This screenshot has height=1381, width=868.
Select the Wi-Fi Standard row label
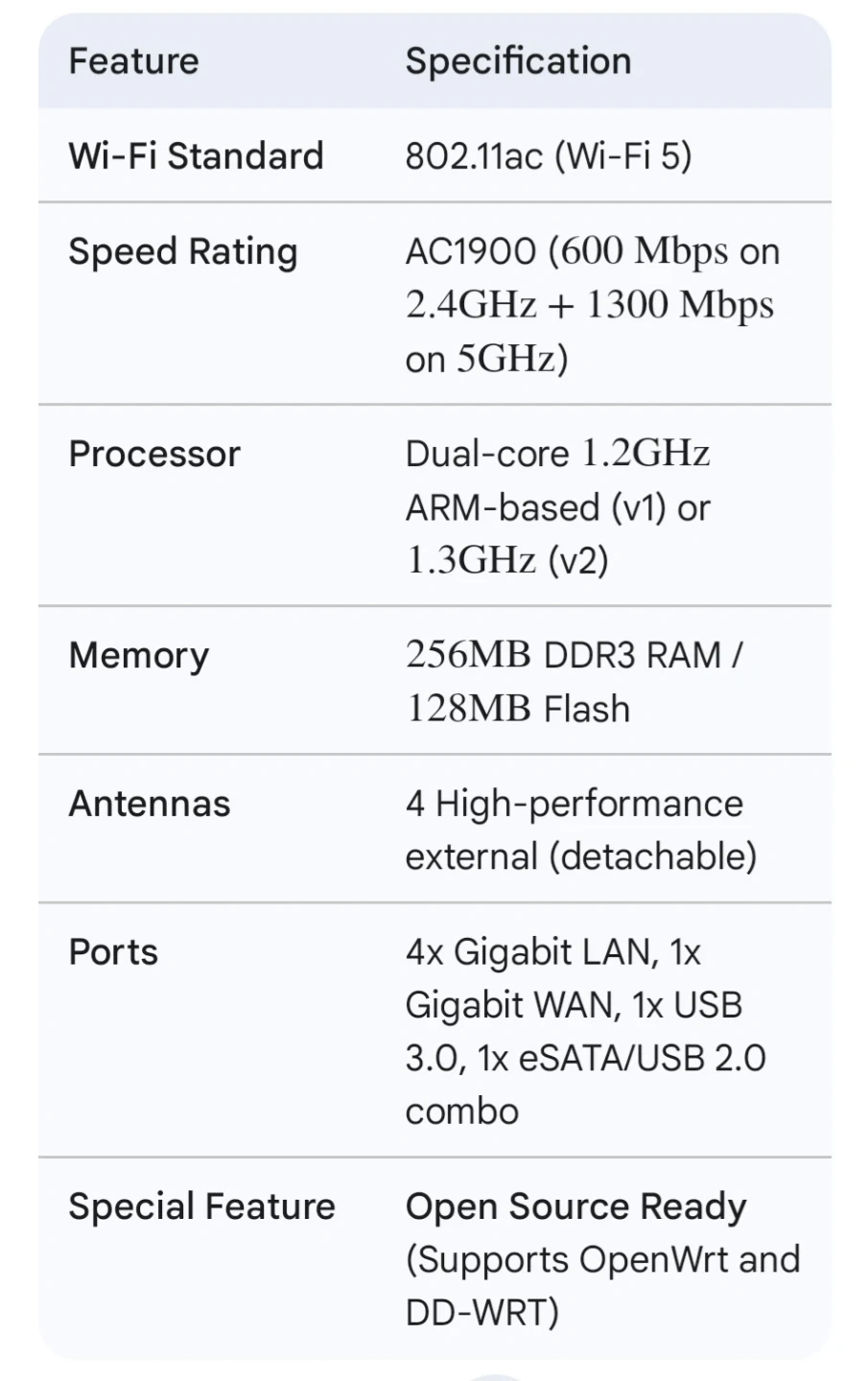click(196, 155)
